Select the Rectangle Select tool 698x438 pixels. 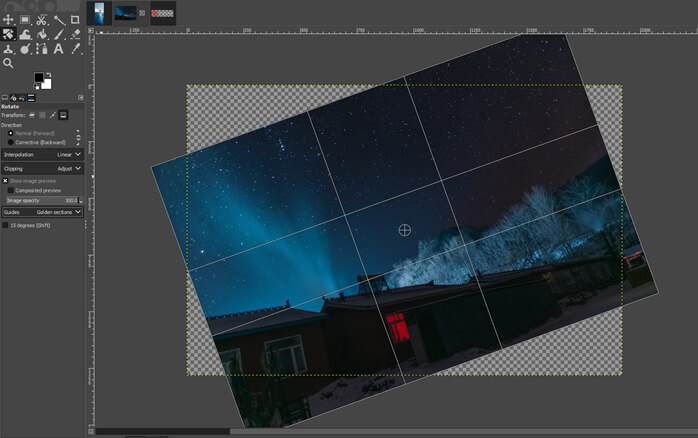[25, 20]
